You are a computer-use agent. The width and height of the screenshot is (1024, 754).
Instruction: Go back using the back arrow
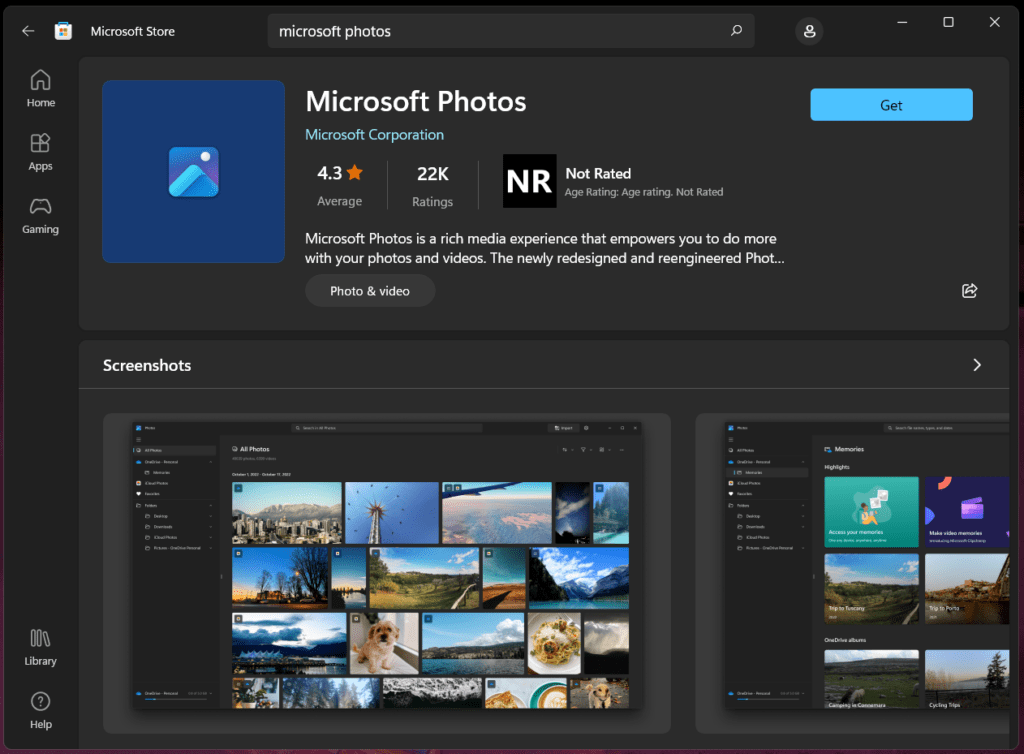coord(28,31)
